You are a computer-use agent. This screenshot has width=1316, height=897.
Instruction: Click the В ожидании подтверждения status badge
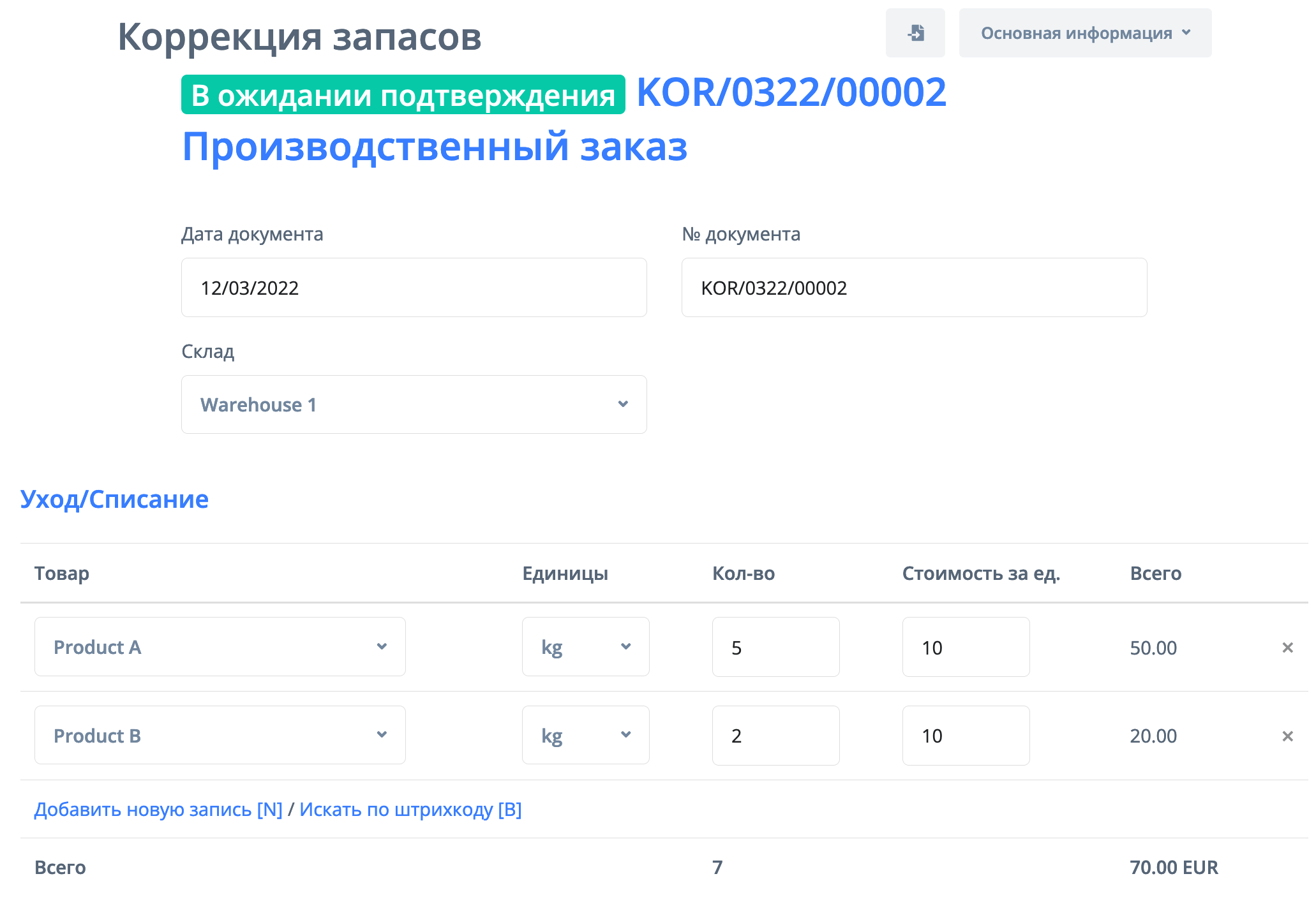point(403,95)
